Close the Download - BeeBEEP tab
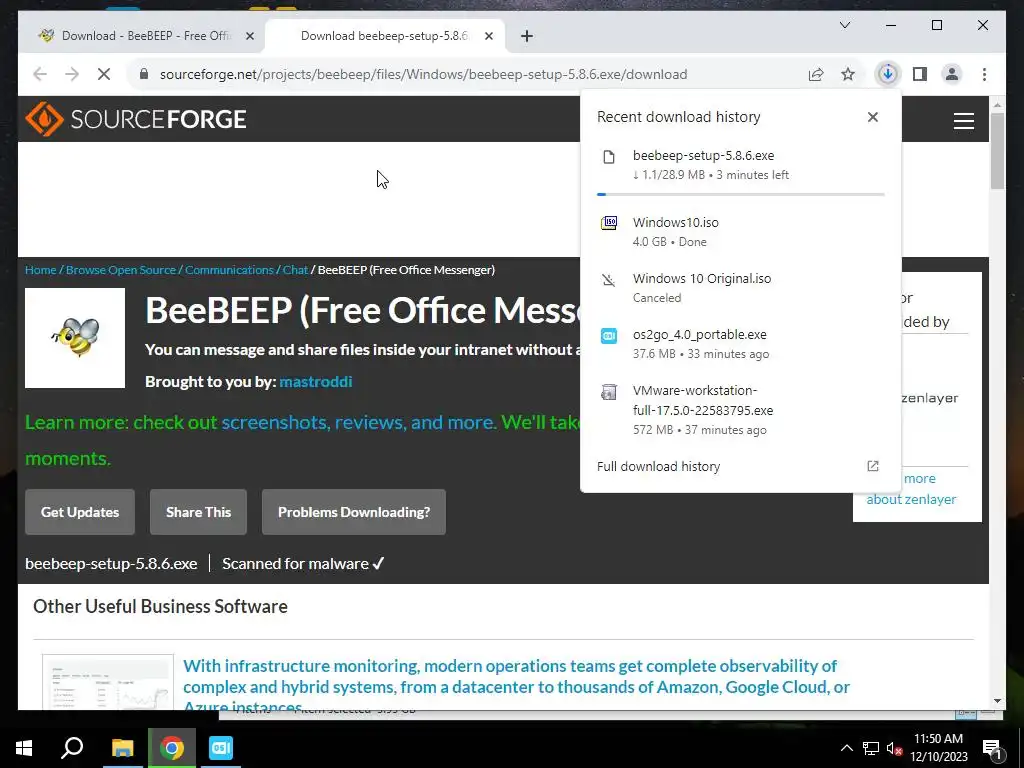The image size is (1024, 768). click(x=249, y=36)
